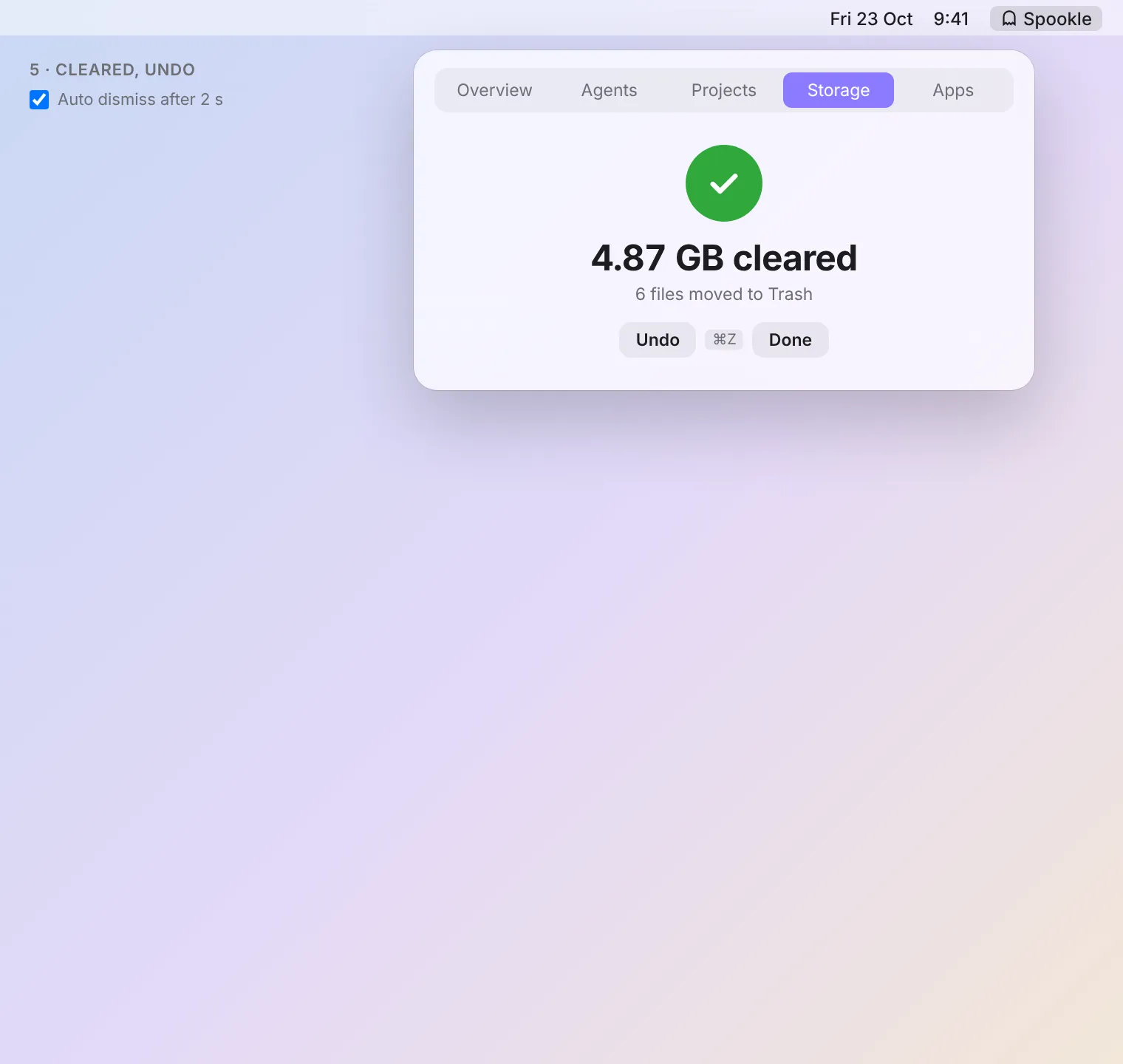The image size is (1123, 1064).
Task: Click the green checkmark success icon
Action: (724, 183)
